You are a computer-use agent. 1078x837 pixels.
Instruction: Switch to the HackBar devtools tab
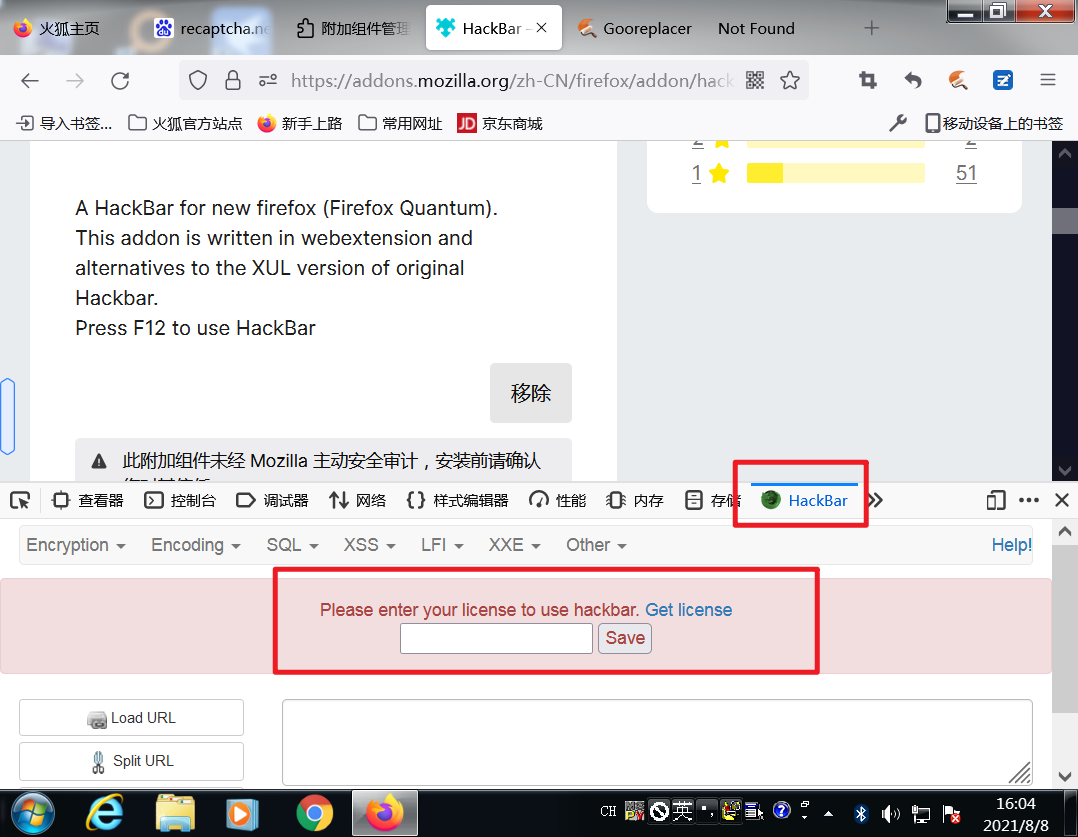click(x=800, y=500)
